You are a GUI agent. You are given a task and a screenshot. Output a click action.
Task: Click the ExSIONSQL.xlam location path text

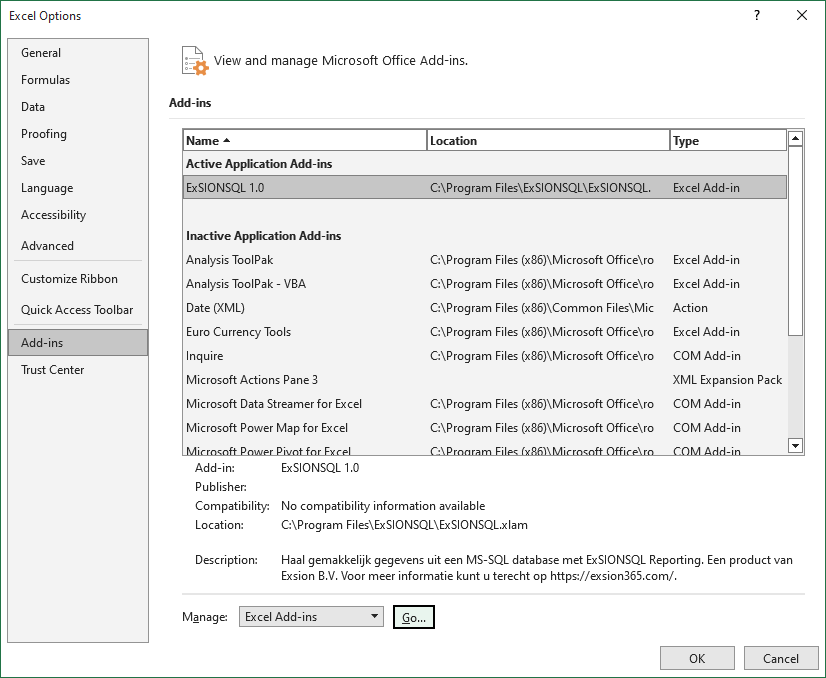tap(404, 525)
